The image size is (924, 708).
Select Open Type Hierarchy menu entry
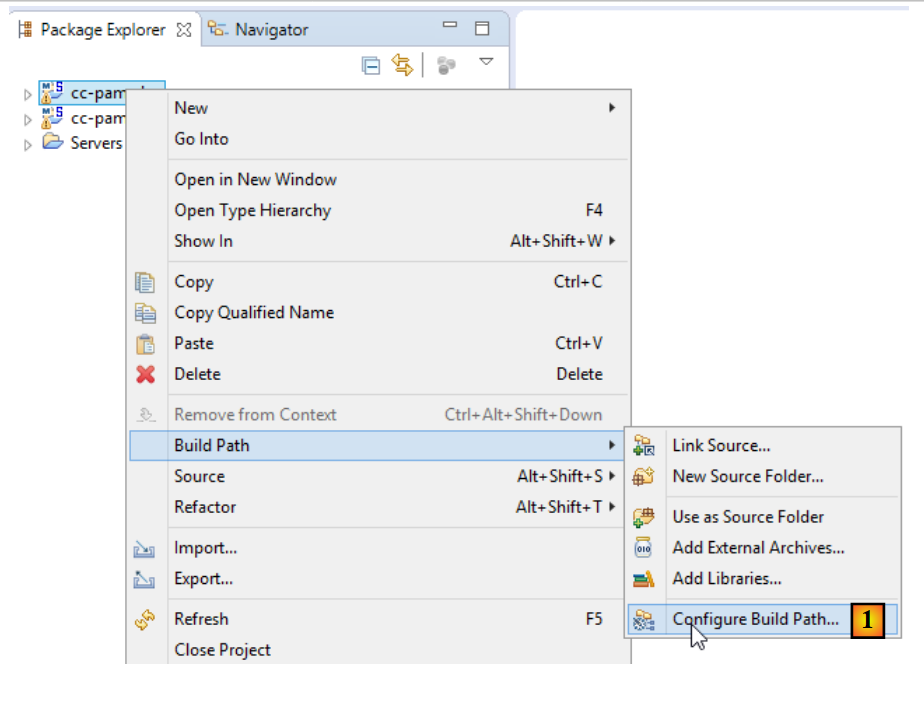click(252, 210)
